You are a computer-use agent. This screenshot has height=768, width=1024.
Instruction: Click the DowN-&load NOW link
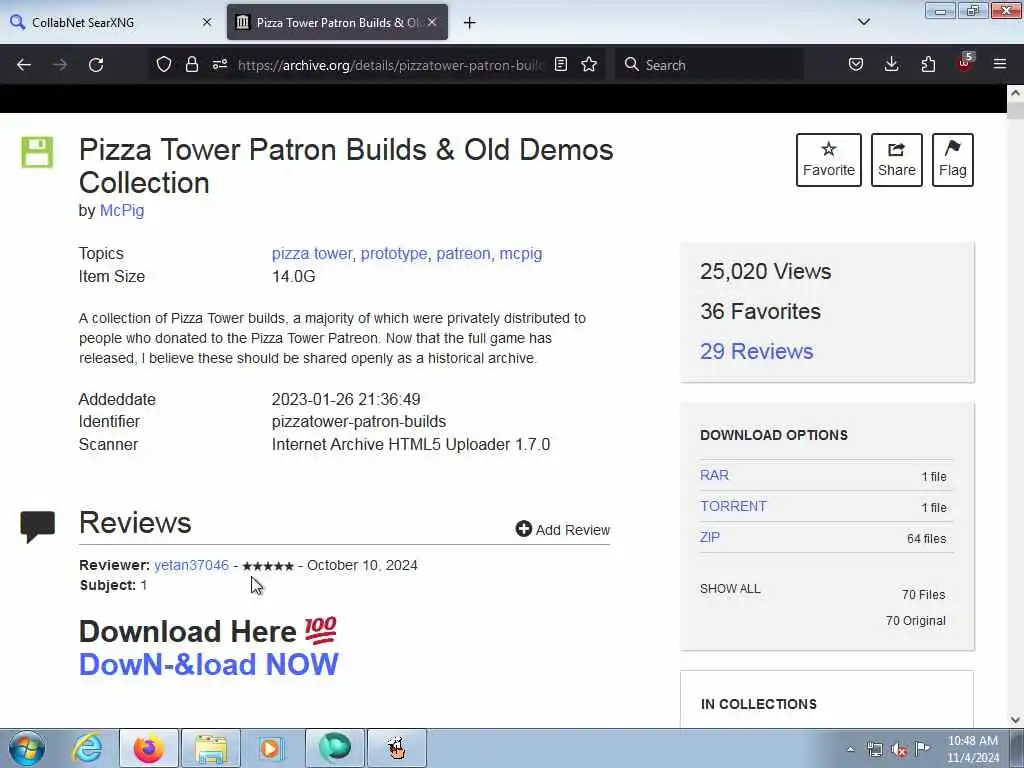click(x=209, y=664)
